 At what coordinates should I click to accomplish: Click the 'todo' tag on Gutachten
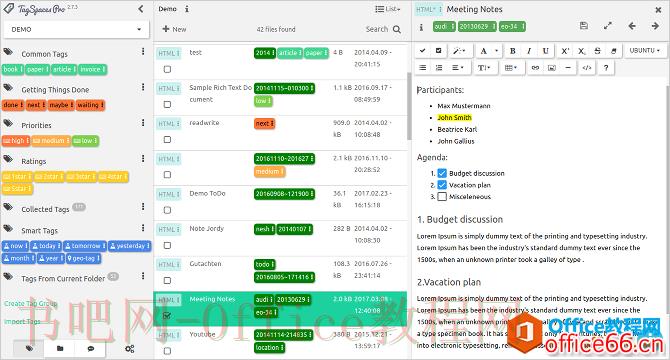coord(264,264)
